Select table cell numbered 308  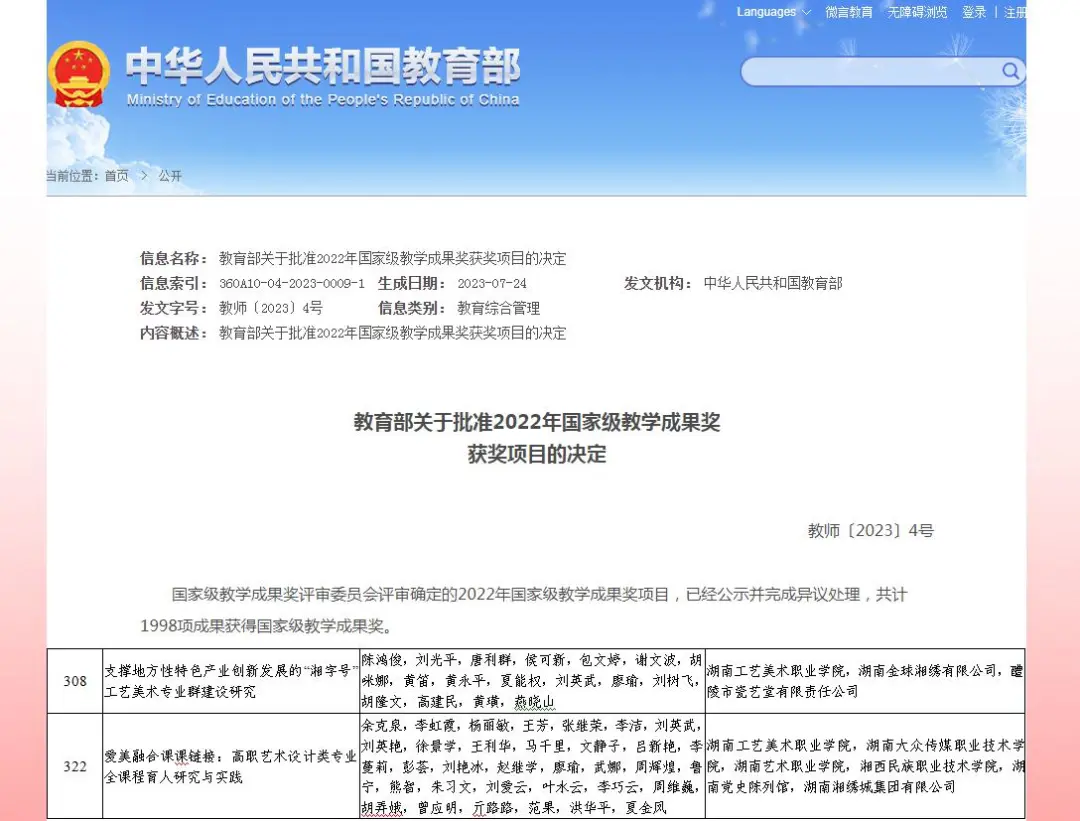(x=75, y=681)
